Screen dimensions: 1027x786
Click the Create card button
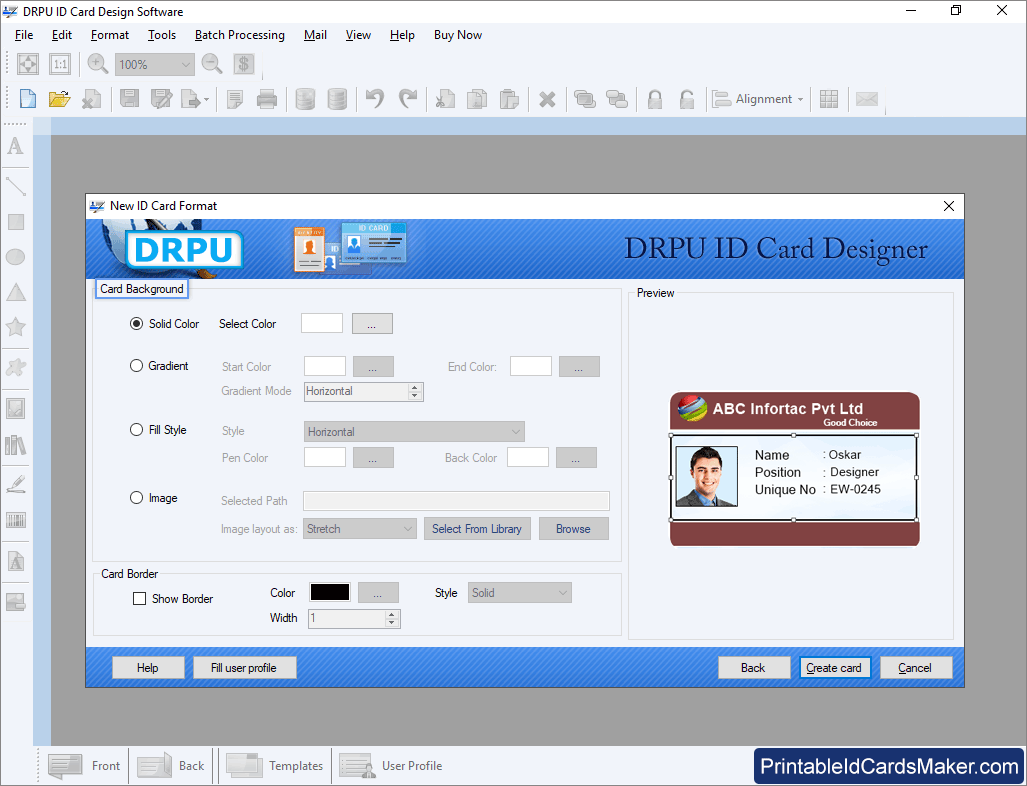point(834,667)
